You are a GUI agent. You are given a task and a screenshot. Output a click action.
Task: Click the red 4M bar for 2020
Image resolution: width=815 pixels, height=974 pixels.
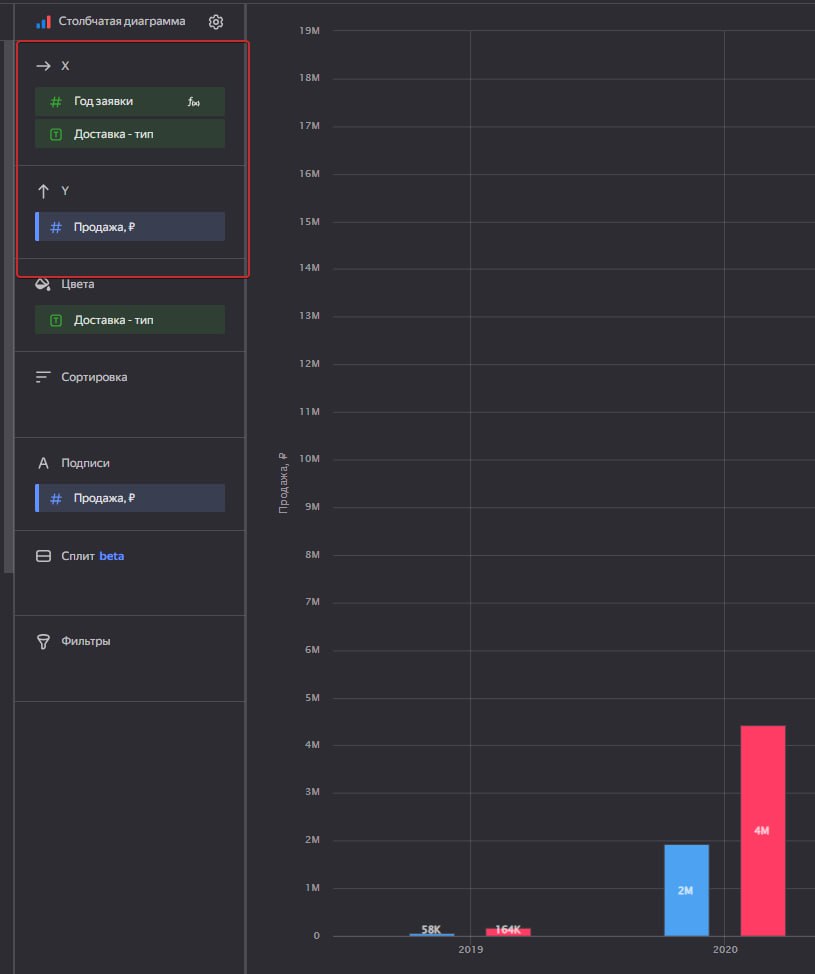pyautogui.click(x=763, y=831)
